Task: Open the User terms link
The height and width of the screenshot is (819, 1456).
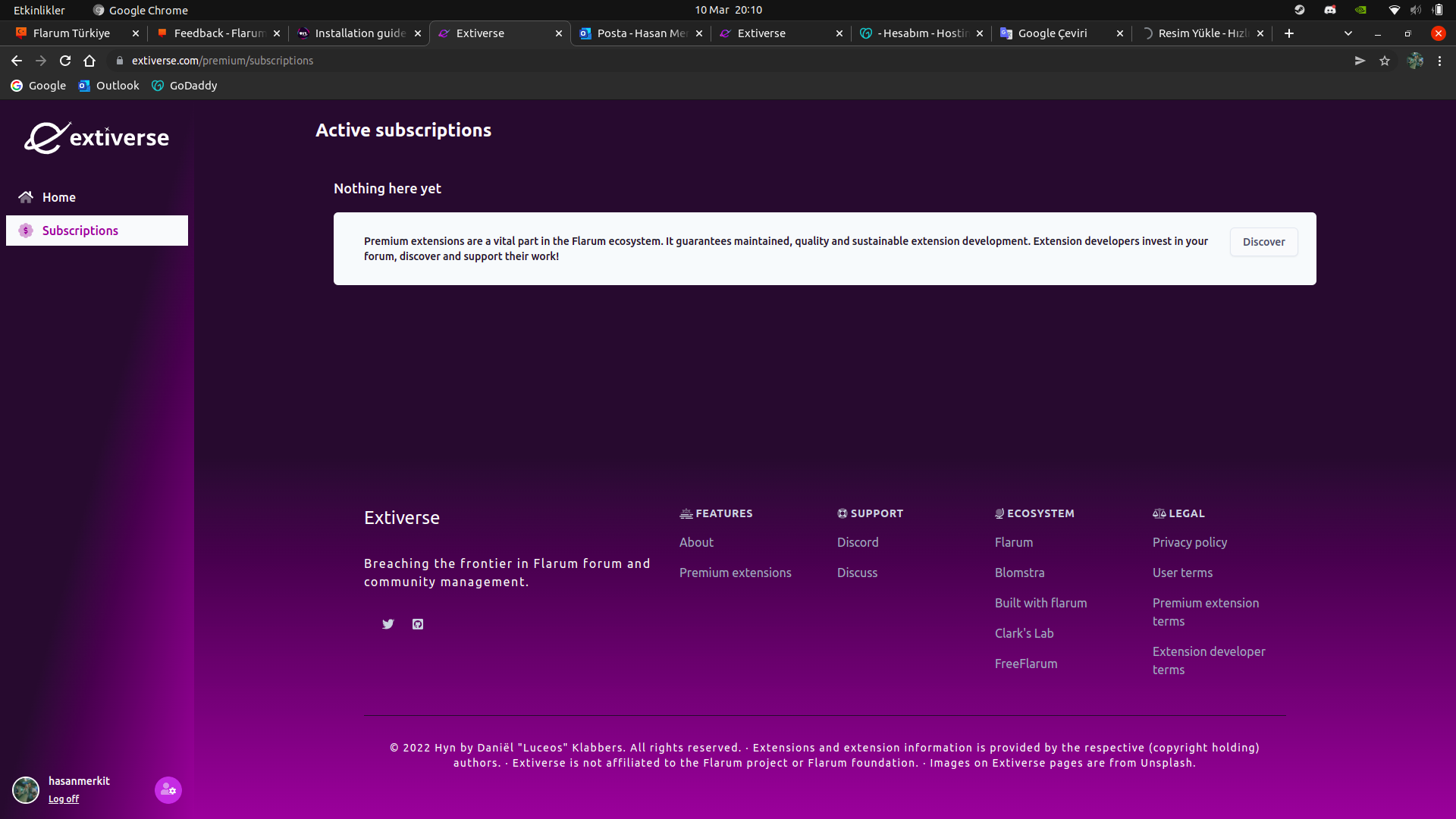Action: tap(1182, 573)
